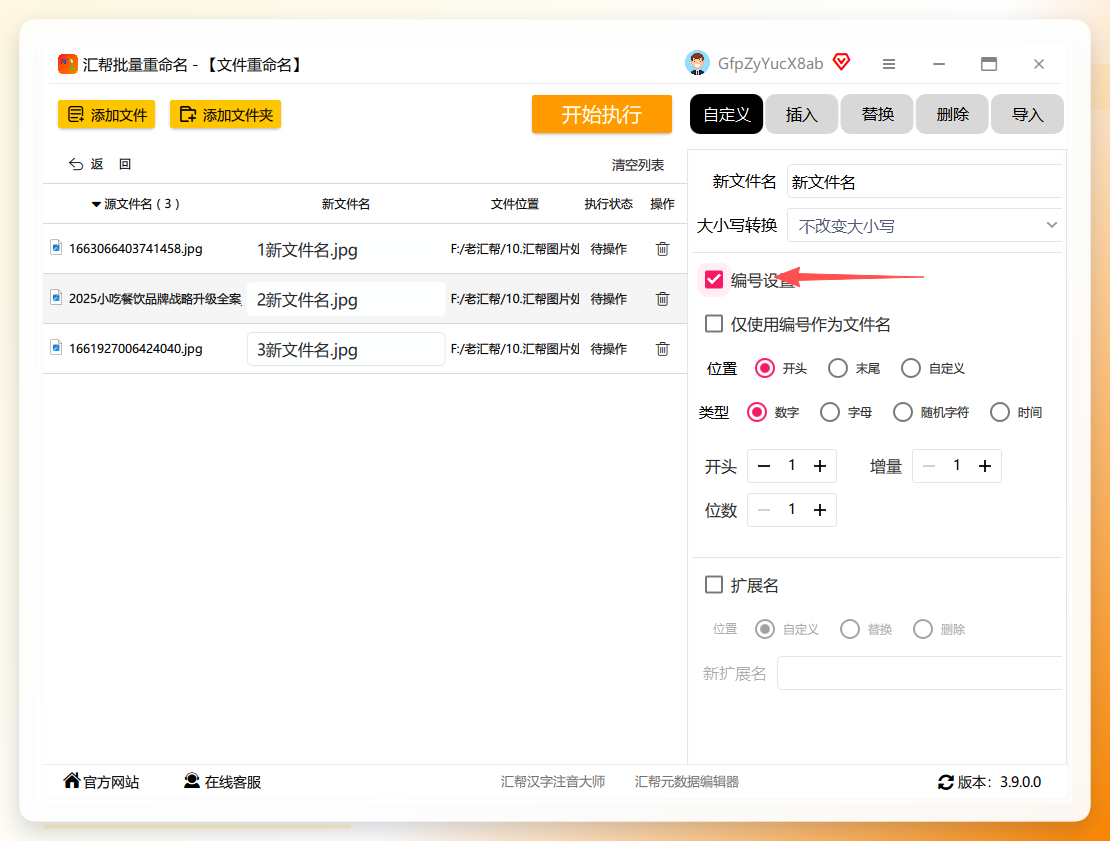Open the 汇帮元数据编辑器 link
1110x841 pixels.
pos(687,782)
